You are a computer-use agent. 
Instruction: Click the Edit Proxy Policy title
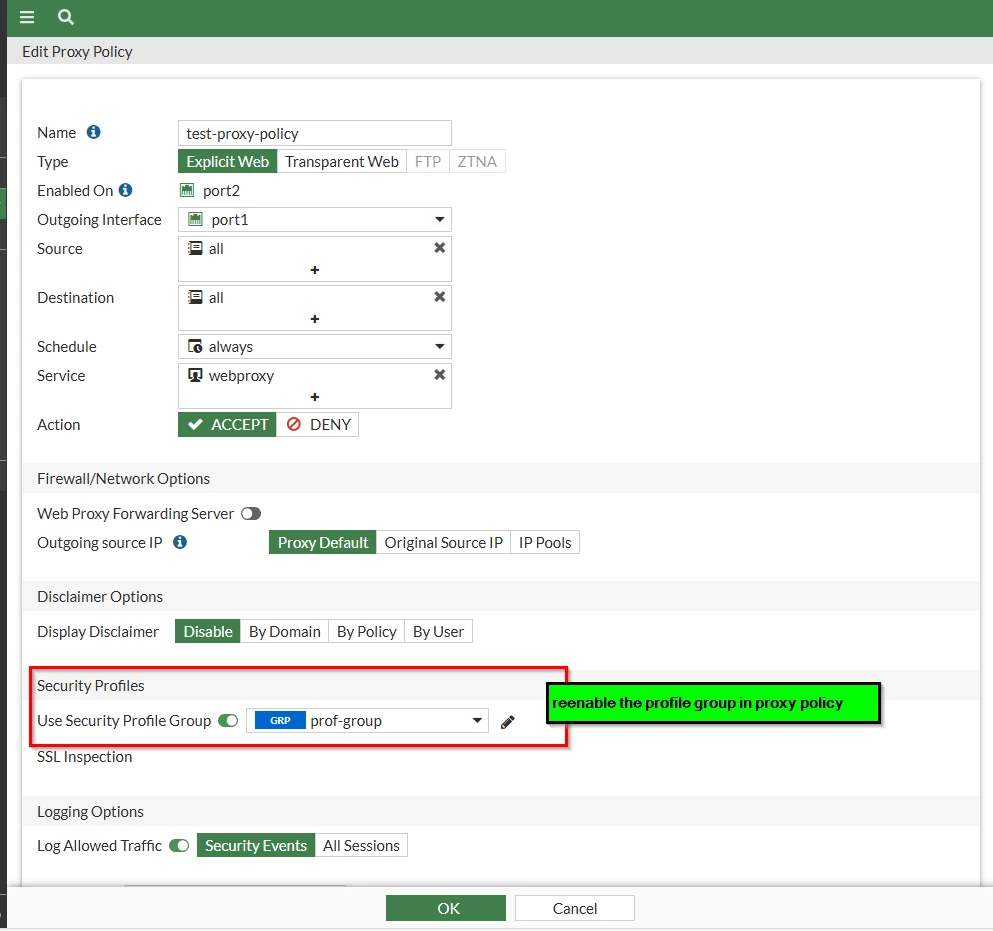[x=77, y=51]
